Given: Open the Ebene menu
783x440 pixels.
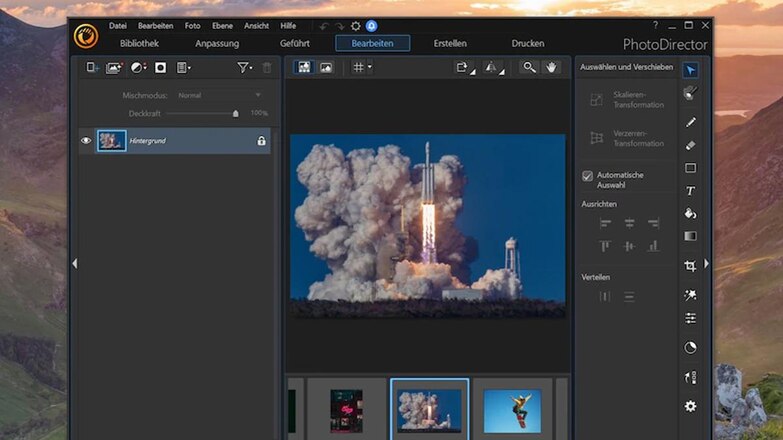Looking at the screenshot, I should pyautogui.click(x=222, y=25).
